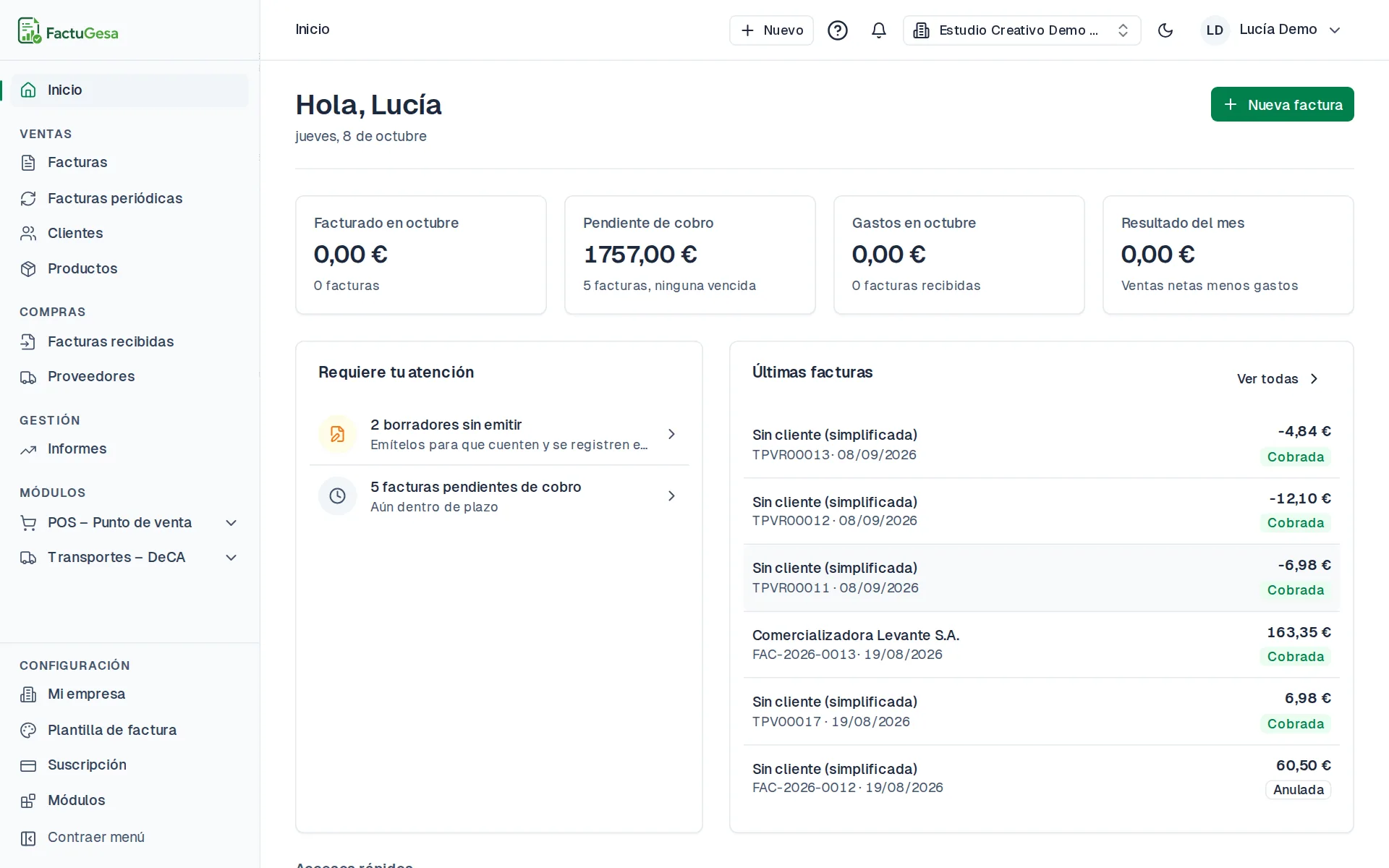Open the help question mark icon

click(x=837, y=30)
